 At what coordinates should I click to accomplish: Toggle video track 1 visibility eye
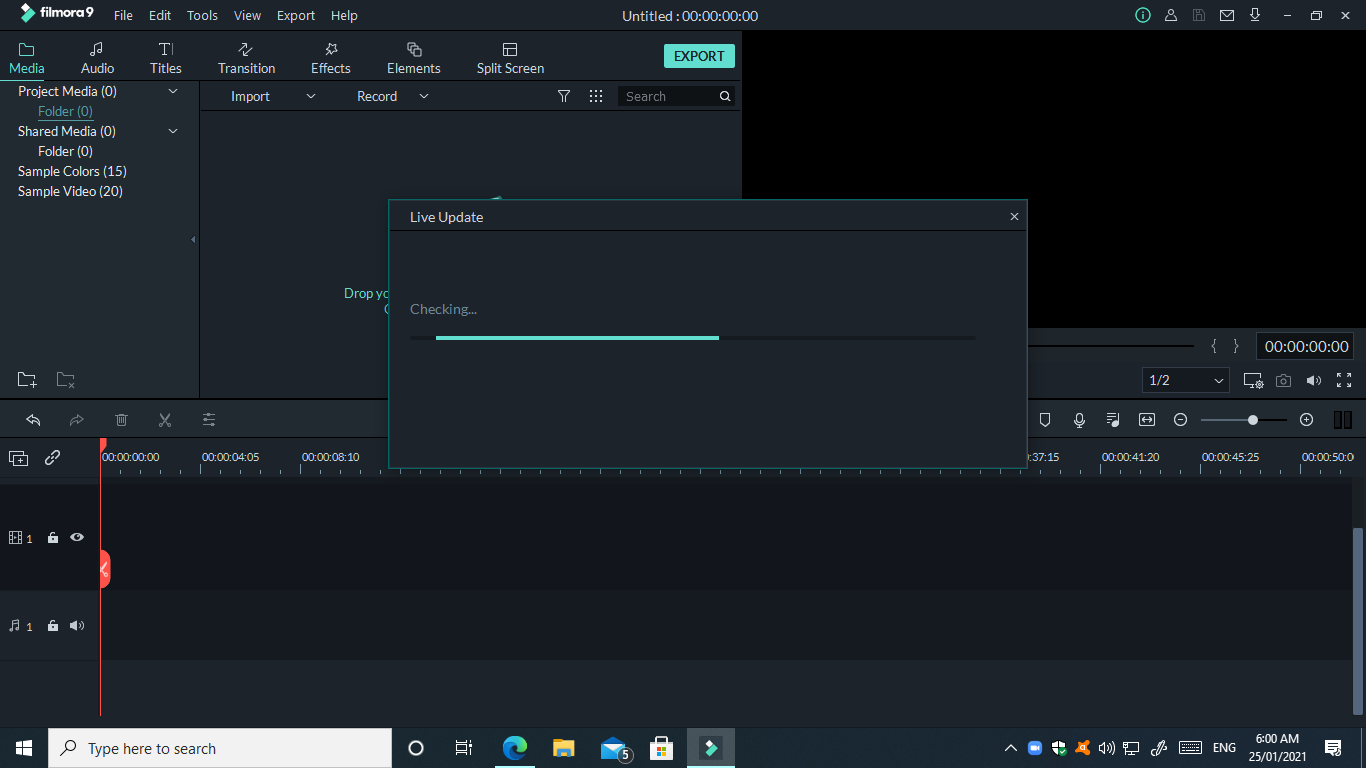[77, 538]
